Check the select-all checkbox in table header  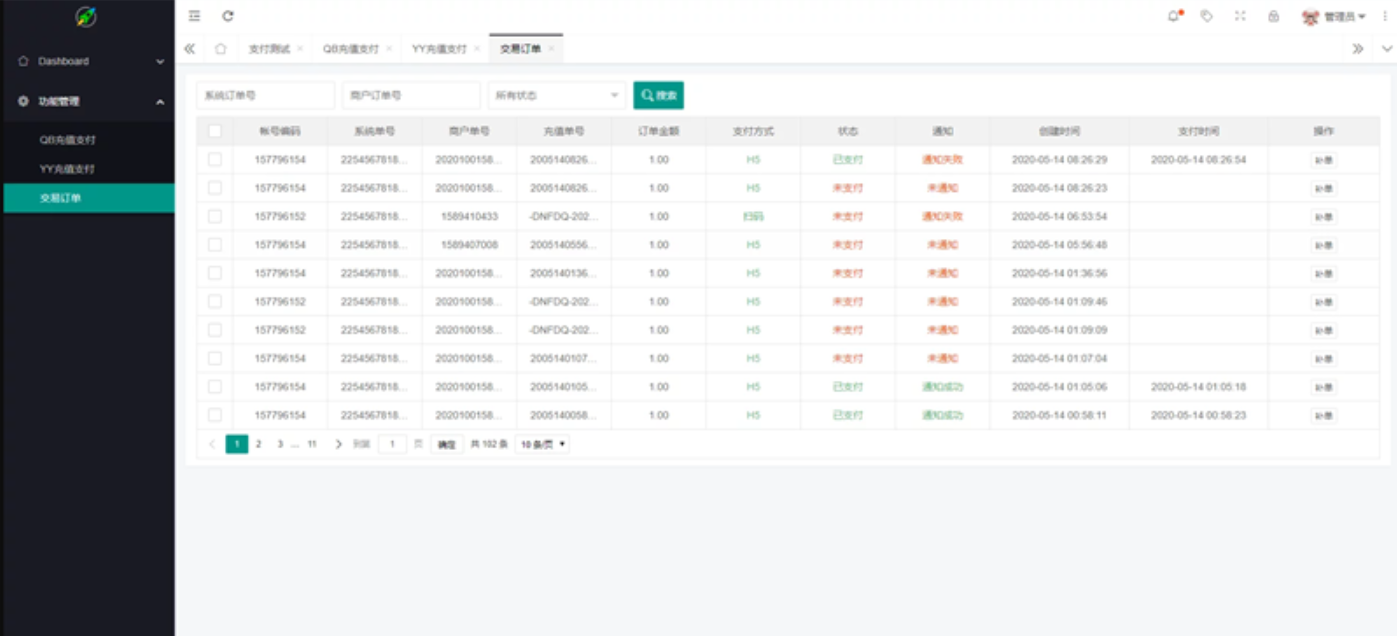[x=215, y=131]
